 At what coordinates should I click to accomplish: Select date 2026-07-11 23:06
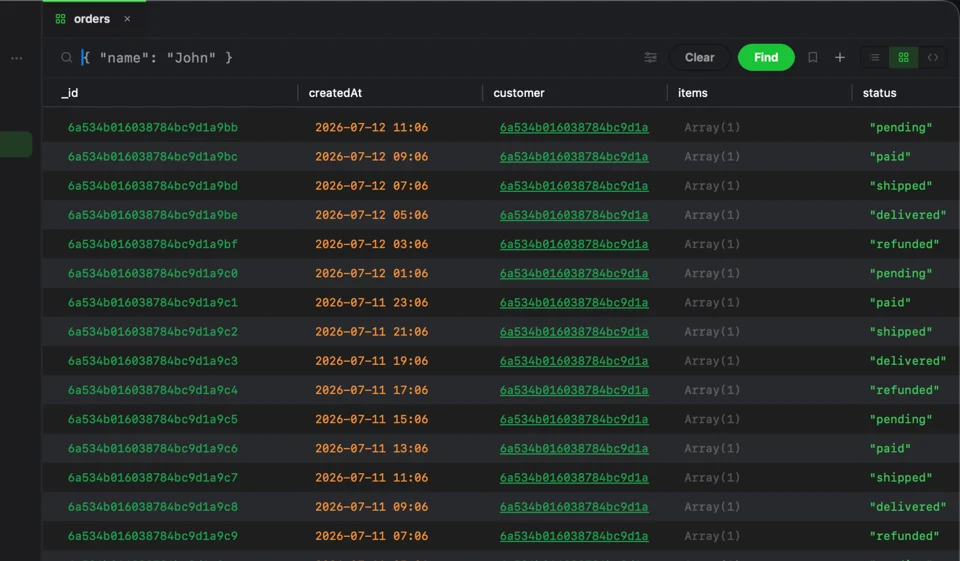pyautogui.click(x=372, y=303)
